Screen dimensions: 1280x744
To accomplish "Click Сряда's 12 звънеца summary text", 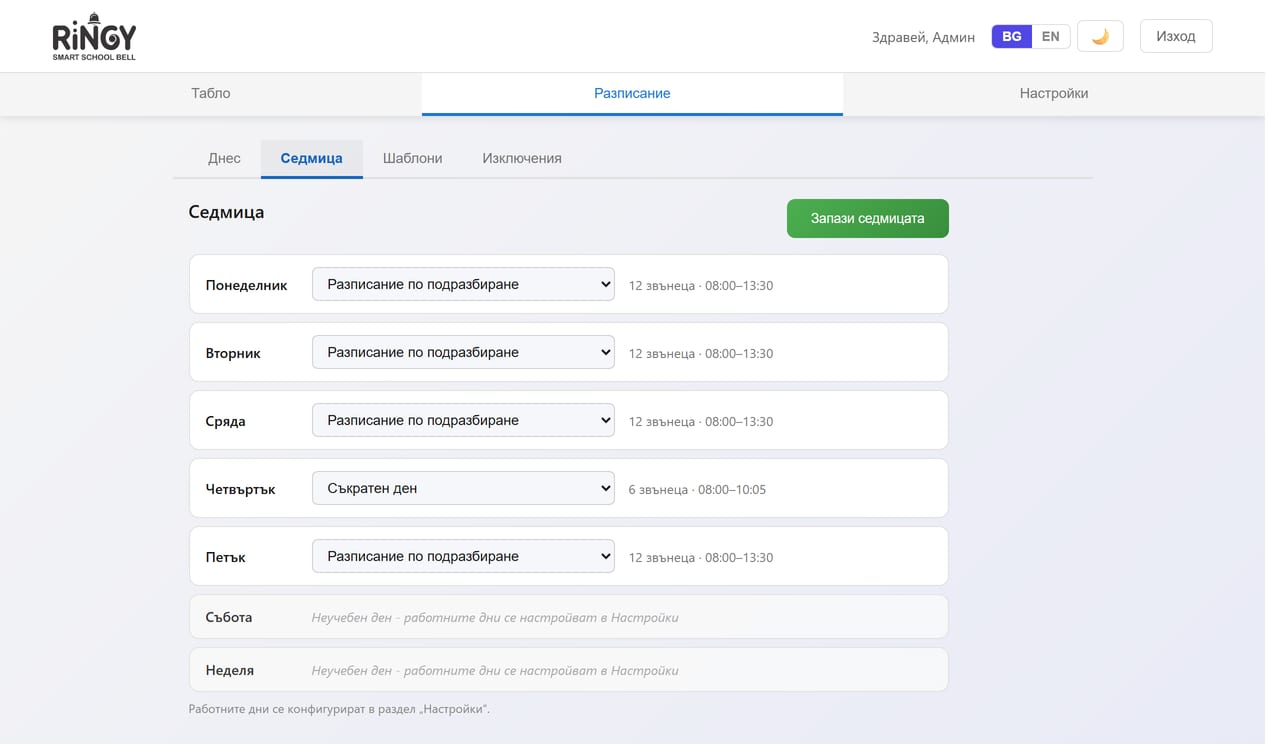I will click(701, 421).
